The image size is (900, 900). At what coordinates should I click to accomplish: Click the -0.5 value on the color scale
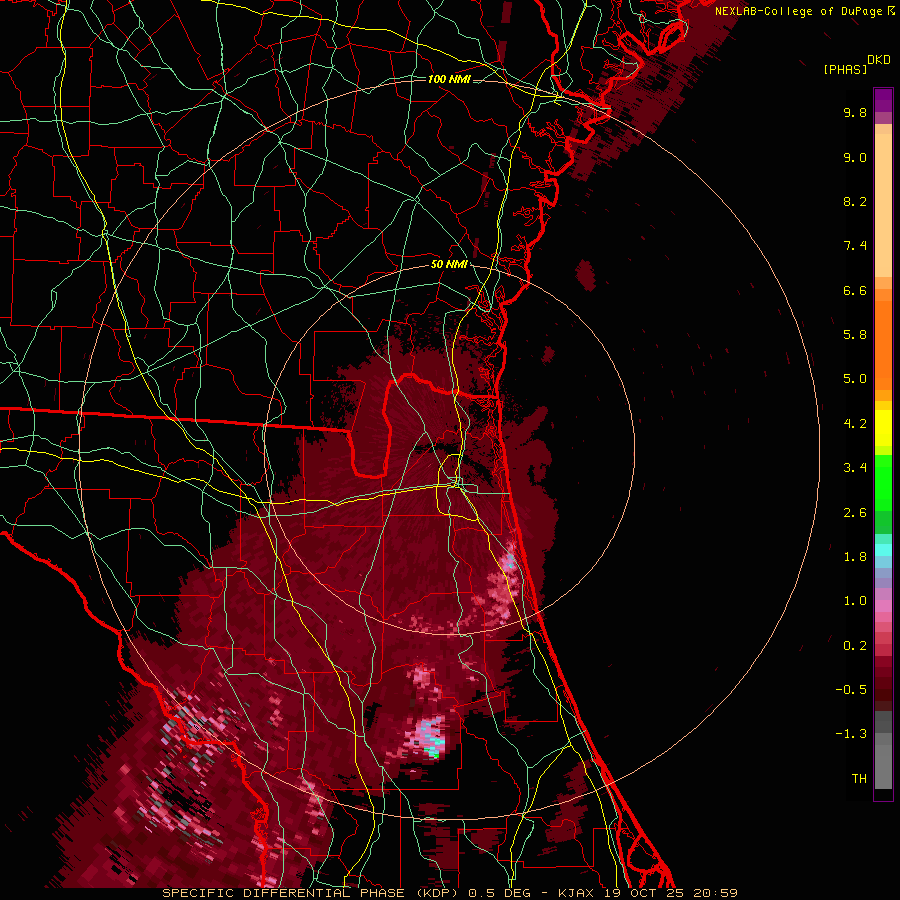[x=851, y=690]
